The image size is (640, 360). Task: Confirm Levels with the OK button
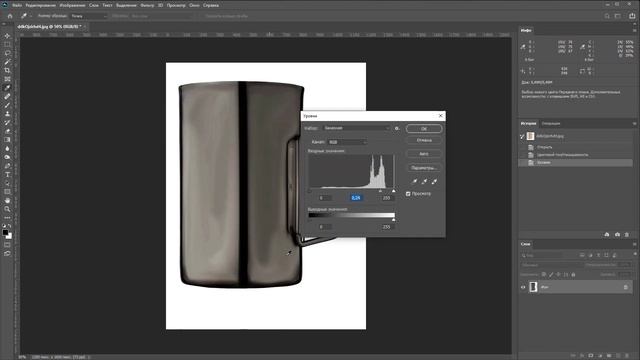point(424,129)
